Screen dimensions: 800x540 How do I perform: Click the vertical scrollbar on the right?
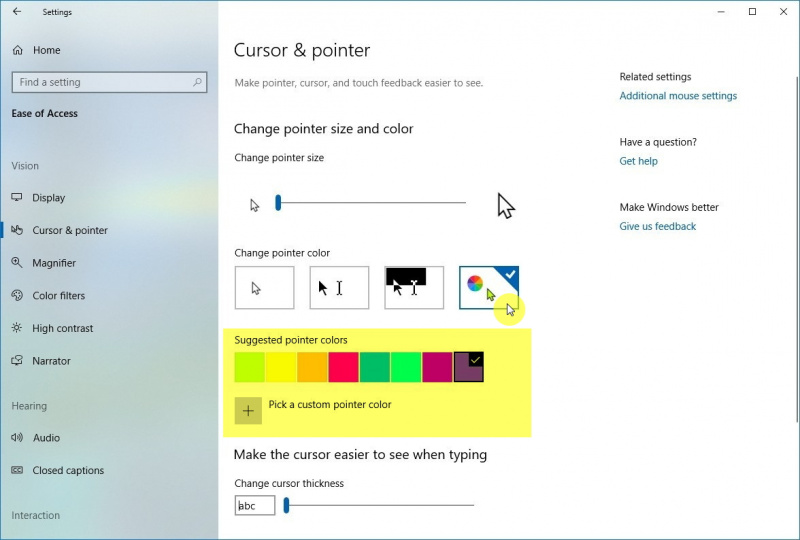tap(797, 249)
